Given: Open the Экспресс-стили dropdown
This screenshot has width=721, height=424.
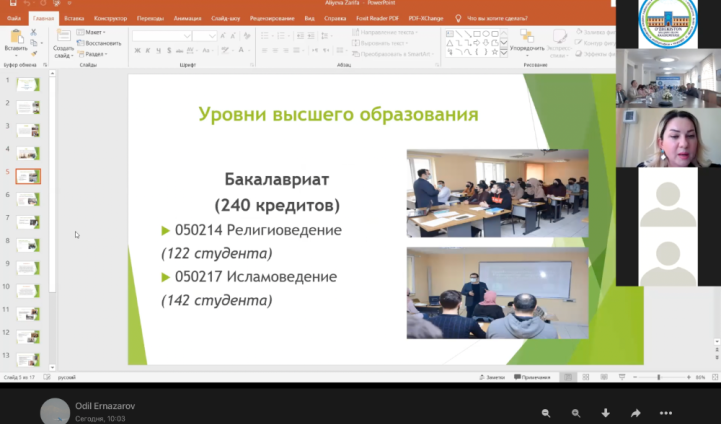Looking at the screenshot, I should coord(560,44).
